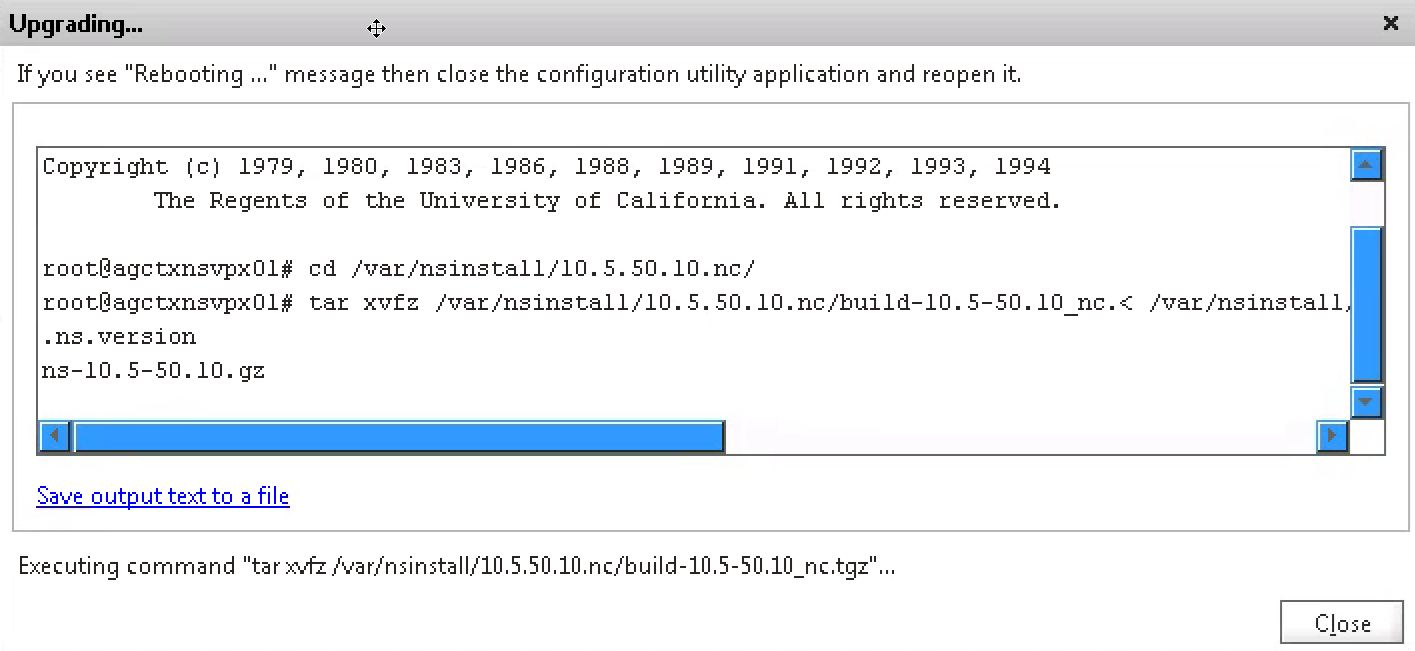
Task: Click the vertical scrollbar thumb
Action: 1366,304
